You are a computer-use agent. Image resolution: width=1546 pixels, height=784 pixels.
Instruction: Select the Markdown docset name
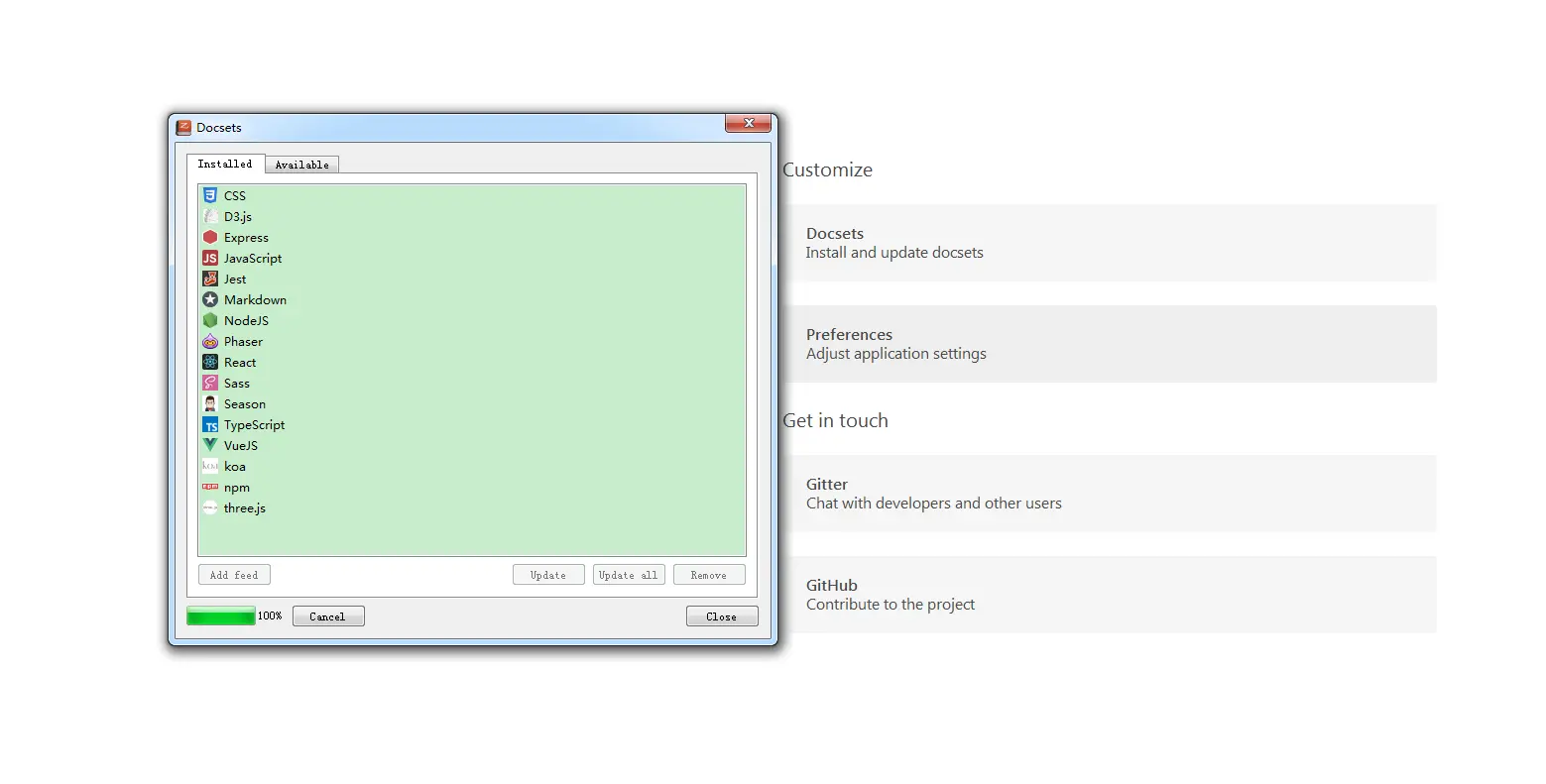255,299
